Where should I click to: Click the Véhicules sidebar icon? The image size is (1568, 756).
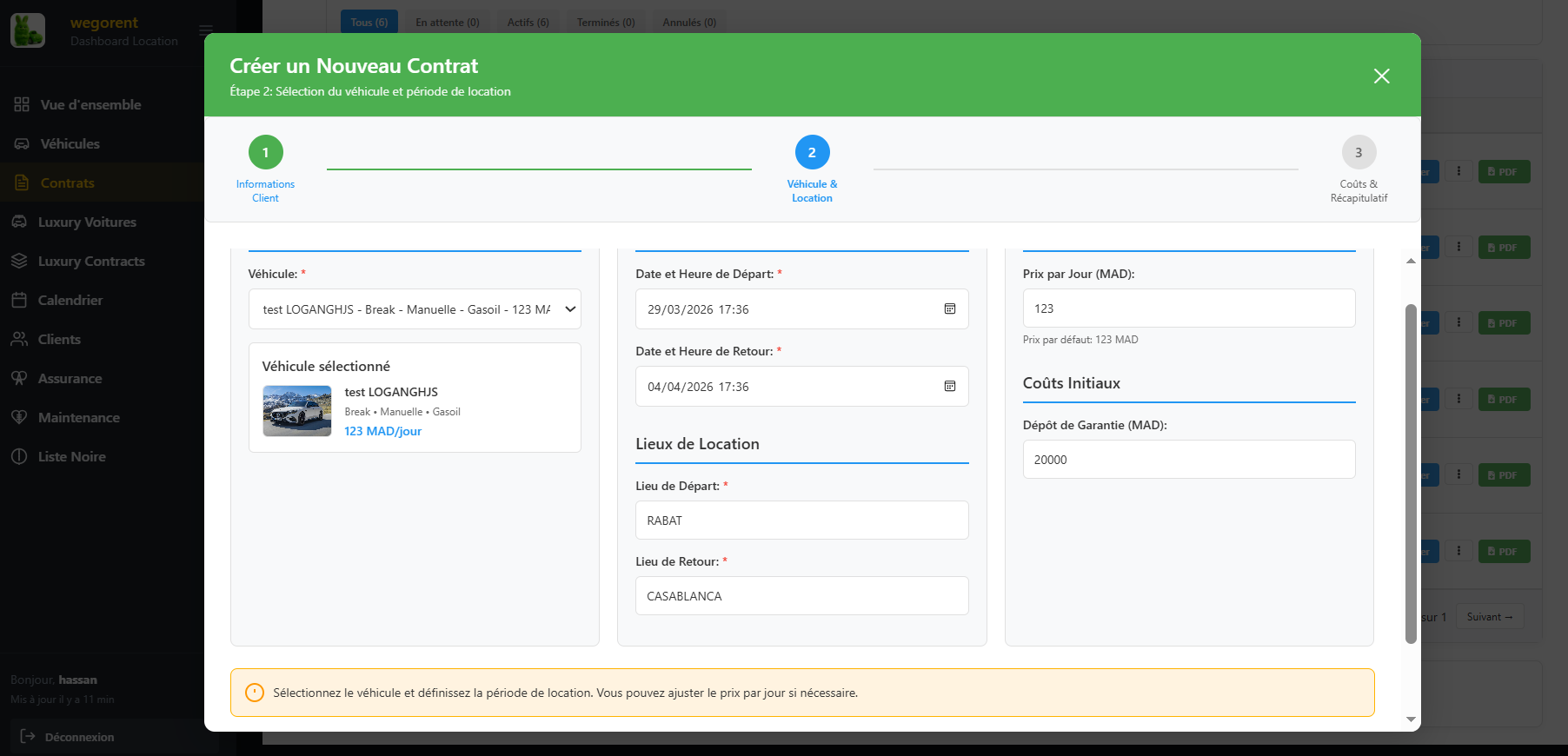(22, 144)
